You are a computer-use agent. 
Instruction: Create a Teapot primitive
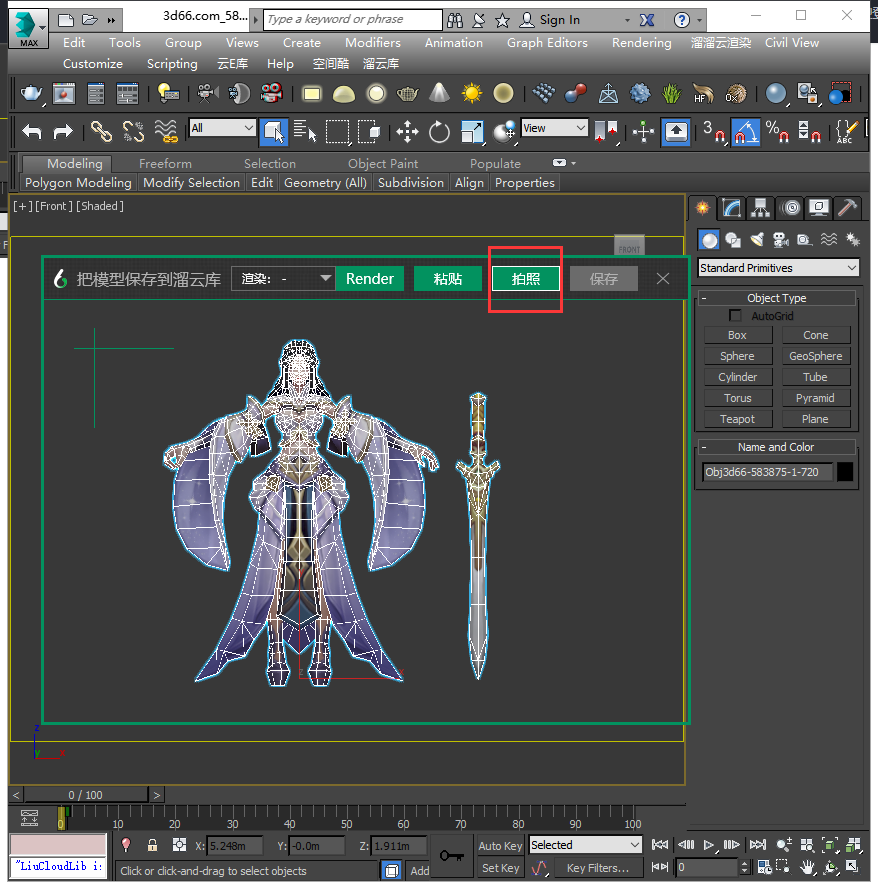pos(737,419)
